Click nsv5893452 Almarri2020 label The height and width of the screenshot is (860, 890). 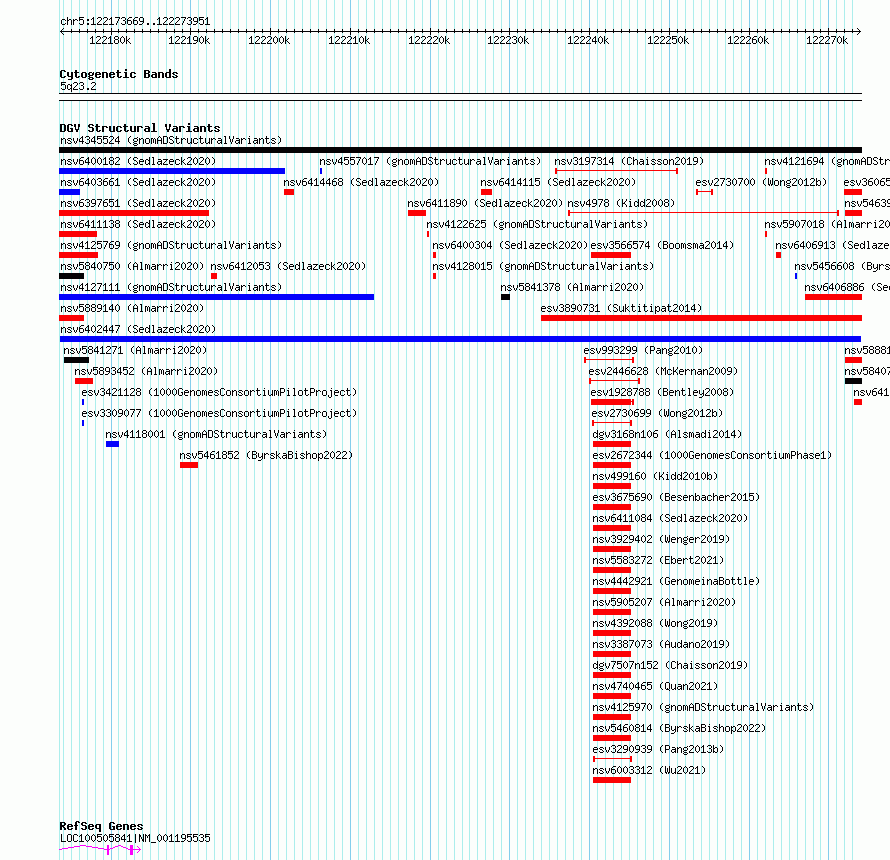[146, 371]
